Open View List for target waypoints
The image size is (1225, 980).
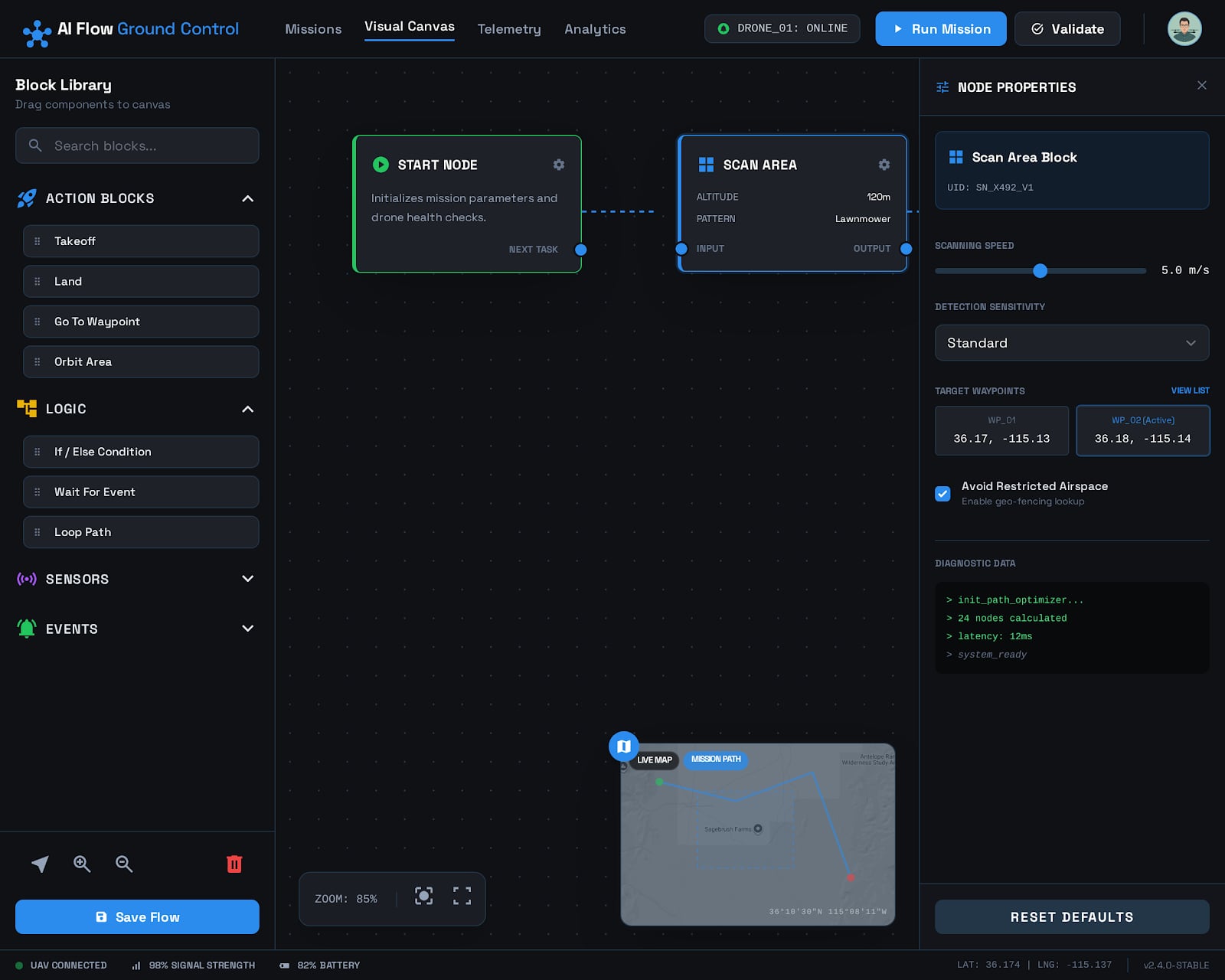click(1190, 390)
